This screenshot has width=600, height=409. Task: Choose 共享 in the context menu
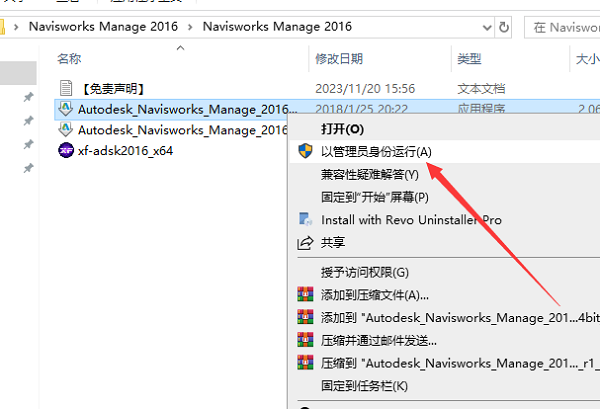pyautogui.click(x=333, y=242)
